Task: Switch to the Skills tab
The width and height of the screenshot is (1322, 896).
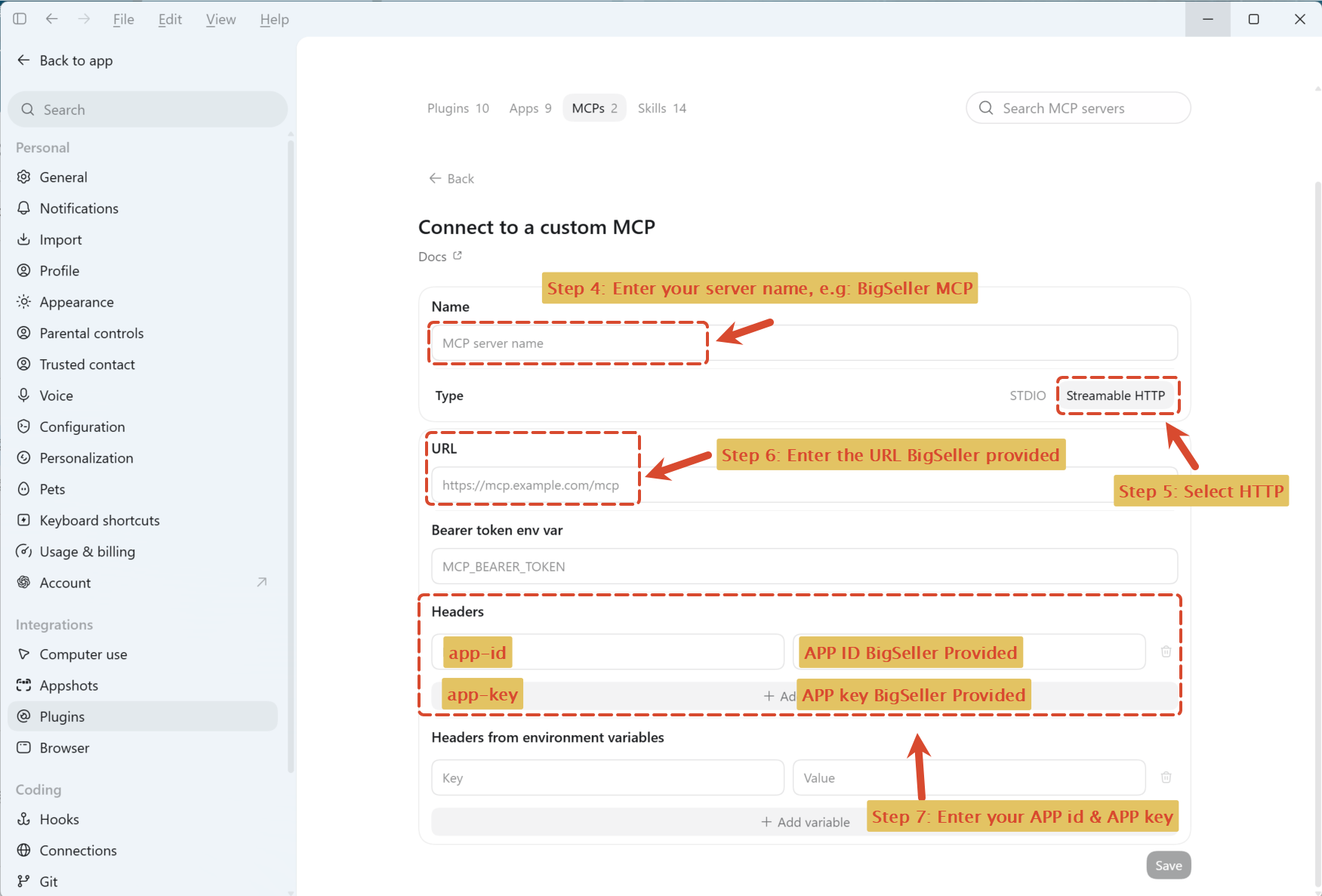Action: 662,108
